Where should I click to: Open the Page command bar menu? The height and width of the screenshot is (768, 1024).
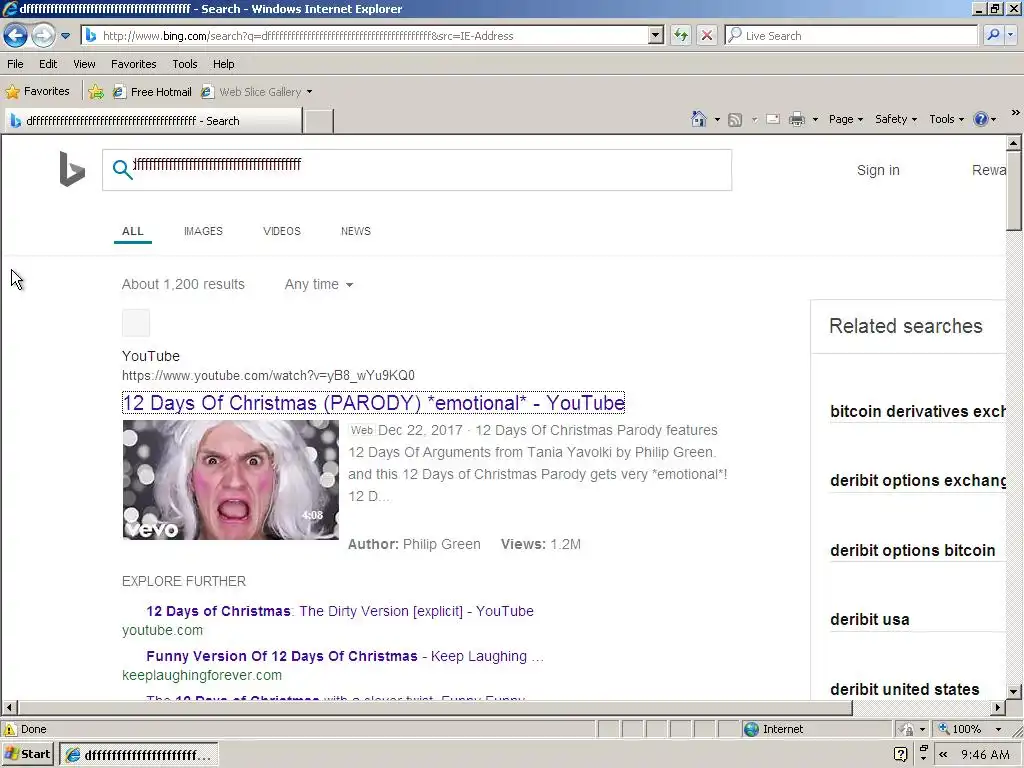pos(846,119)
